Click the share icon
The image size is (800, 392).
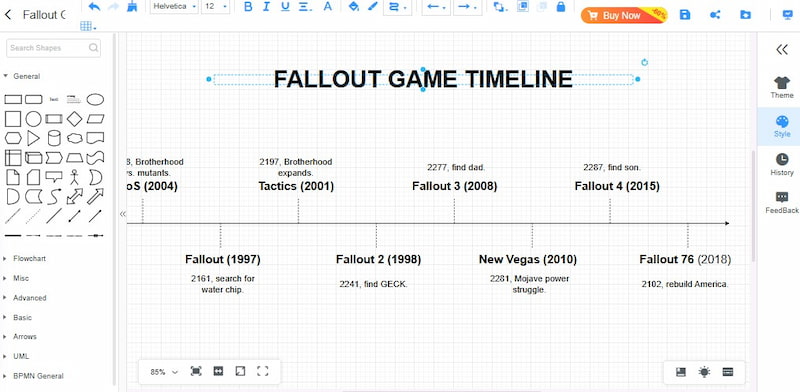(x=715, y=15)
